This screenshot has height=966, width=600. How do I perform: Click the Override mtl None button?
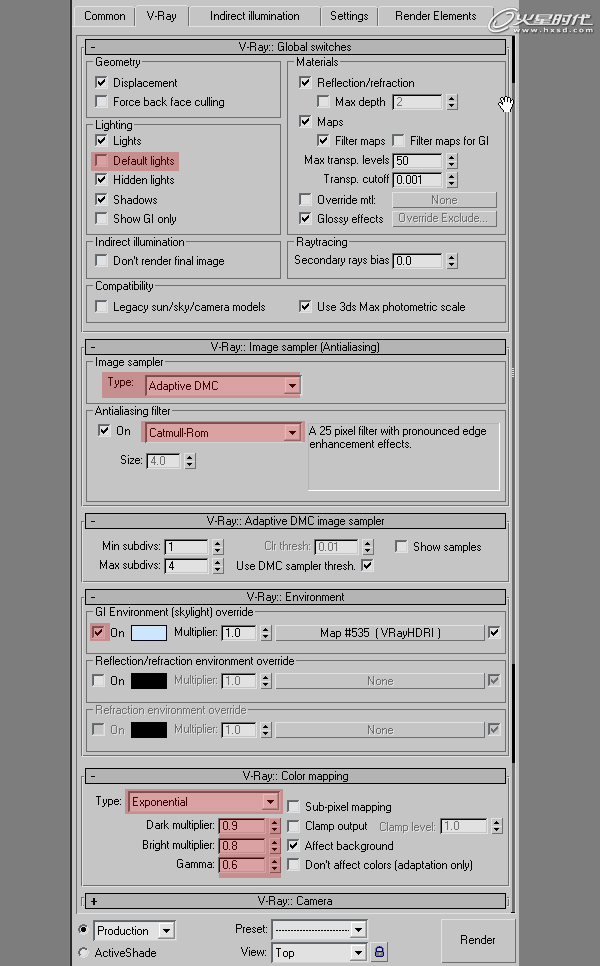(444, 200)
